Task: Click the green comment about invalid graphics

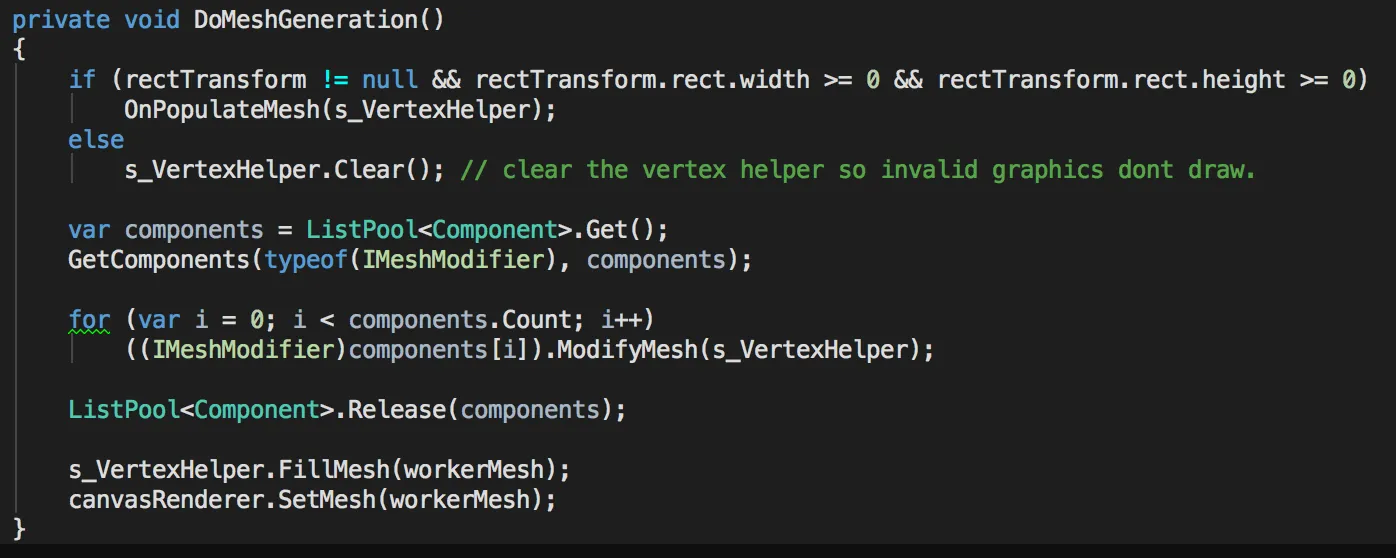Action: (x=857, y=170)
